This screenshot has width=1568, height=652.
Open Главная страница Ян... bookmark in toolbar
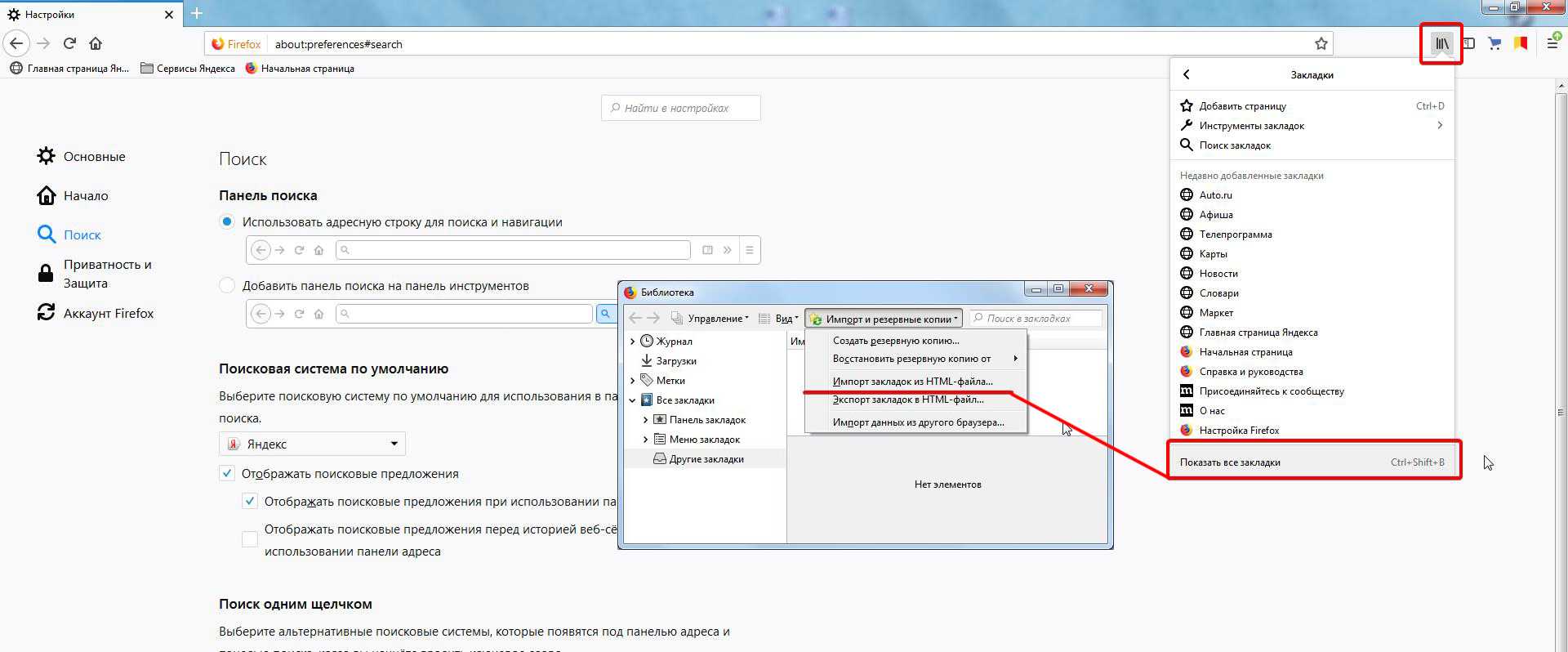click(69, 69)
